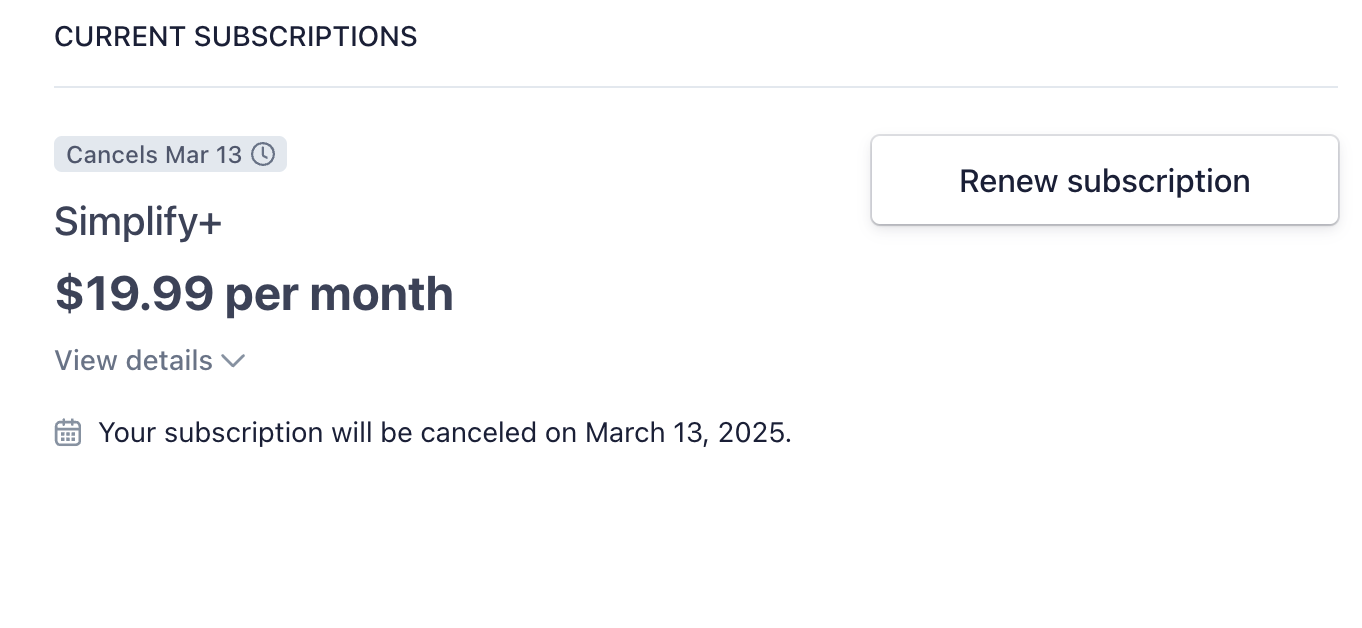1362x628 pixels.
Task: Click the word SUBSCRIPTIONS in the section header
Action: coord(306,37)
